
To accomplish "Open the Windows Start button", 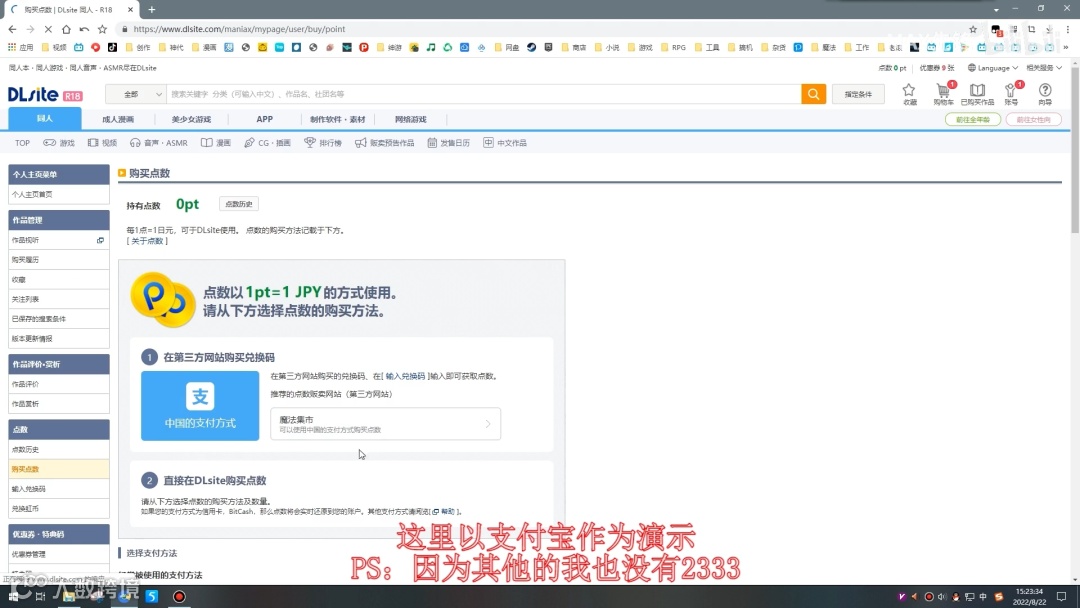I will click(x=13, y=596).
